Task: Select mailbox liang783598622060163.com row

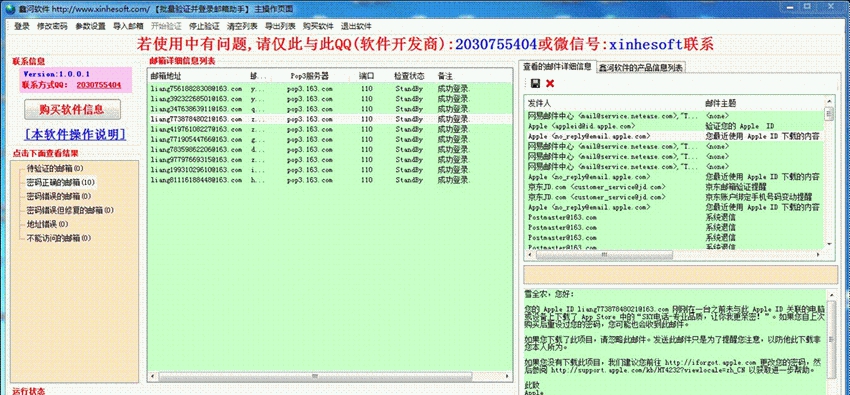Action: (x=330, y=149)
